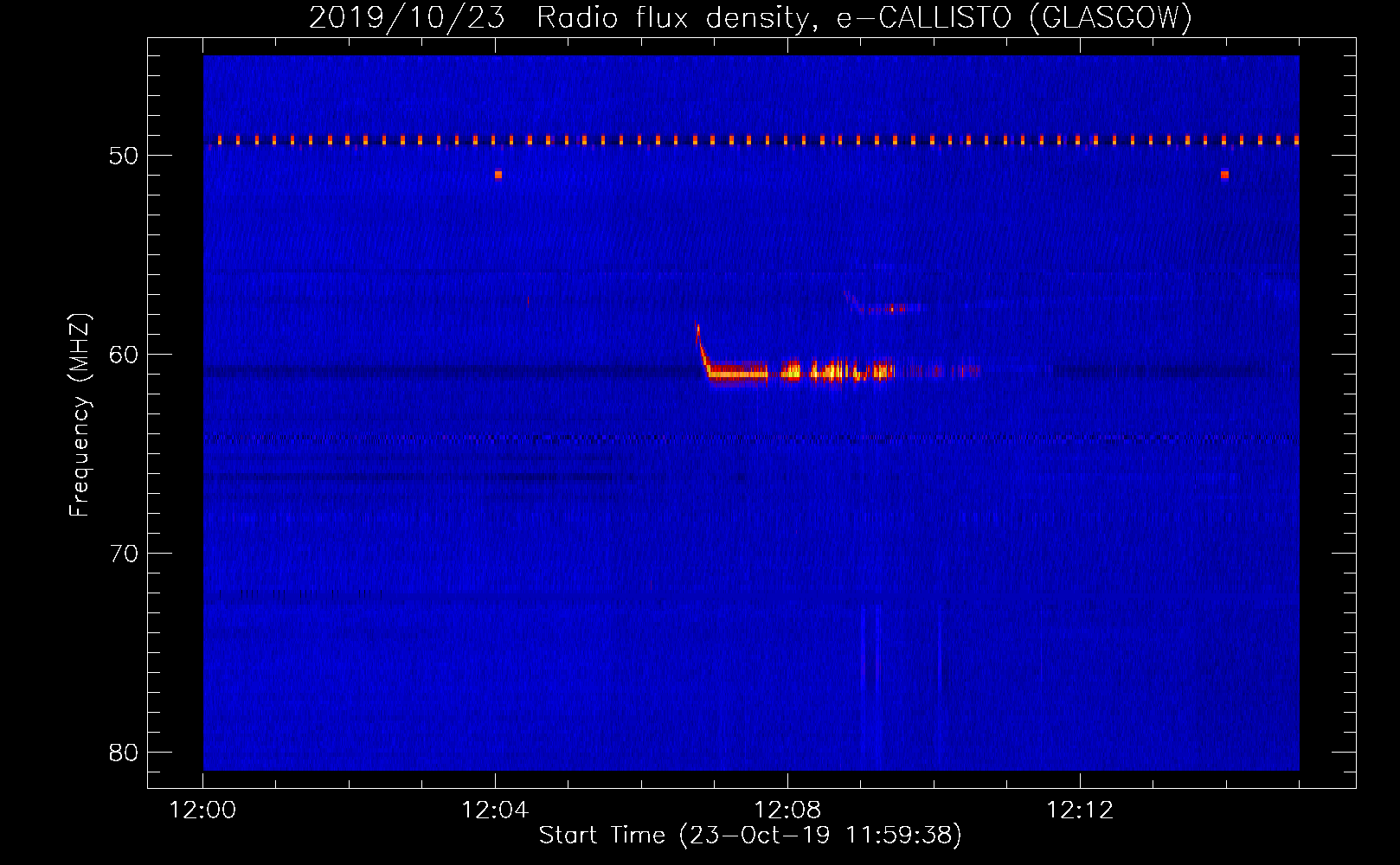This screenshot has width=1400, height=865.
Task: Click the 70 MHz frequency tick label
Action: pos(124,554)
